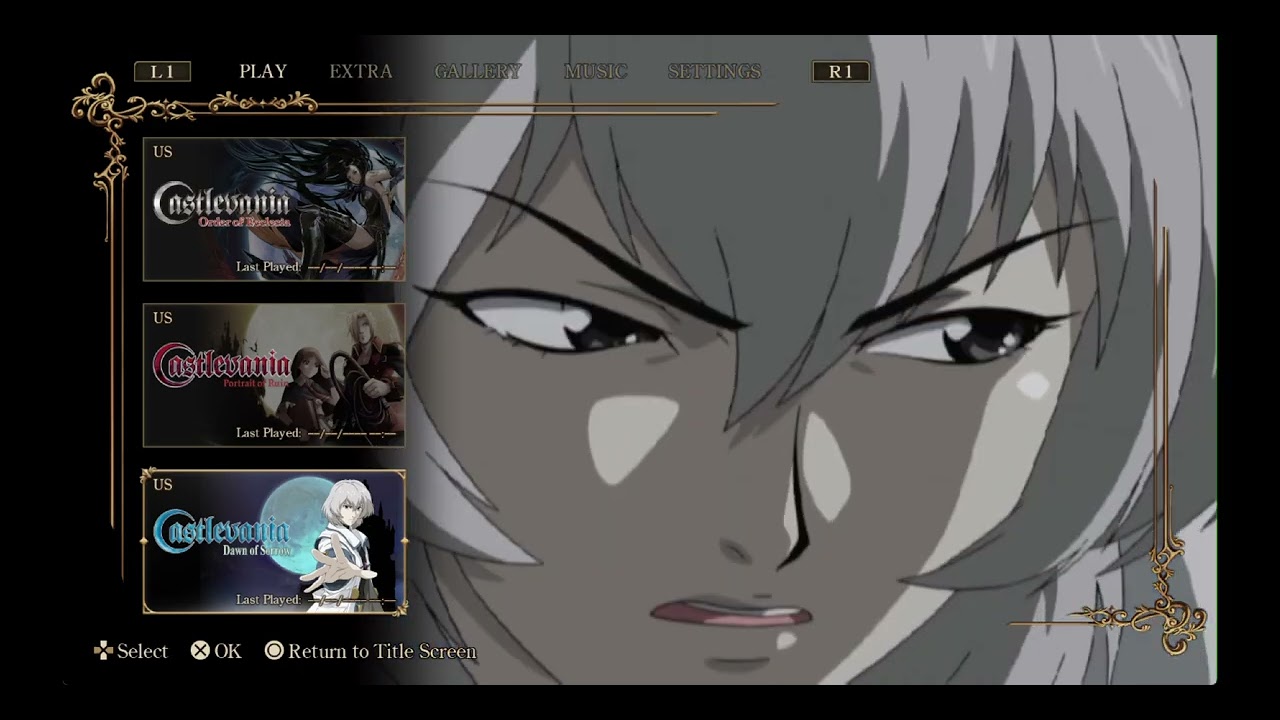Click the cross button OK icon
This screenshot has width=1280, height=720.
point(200,651)
